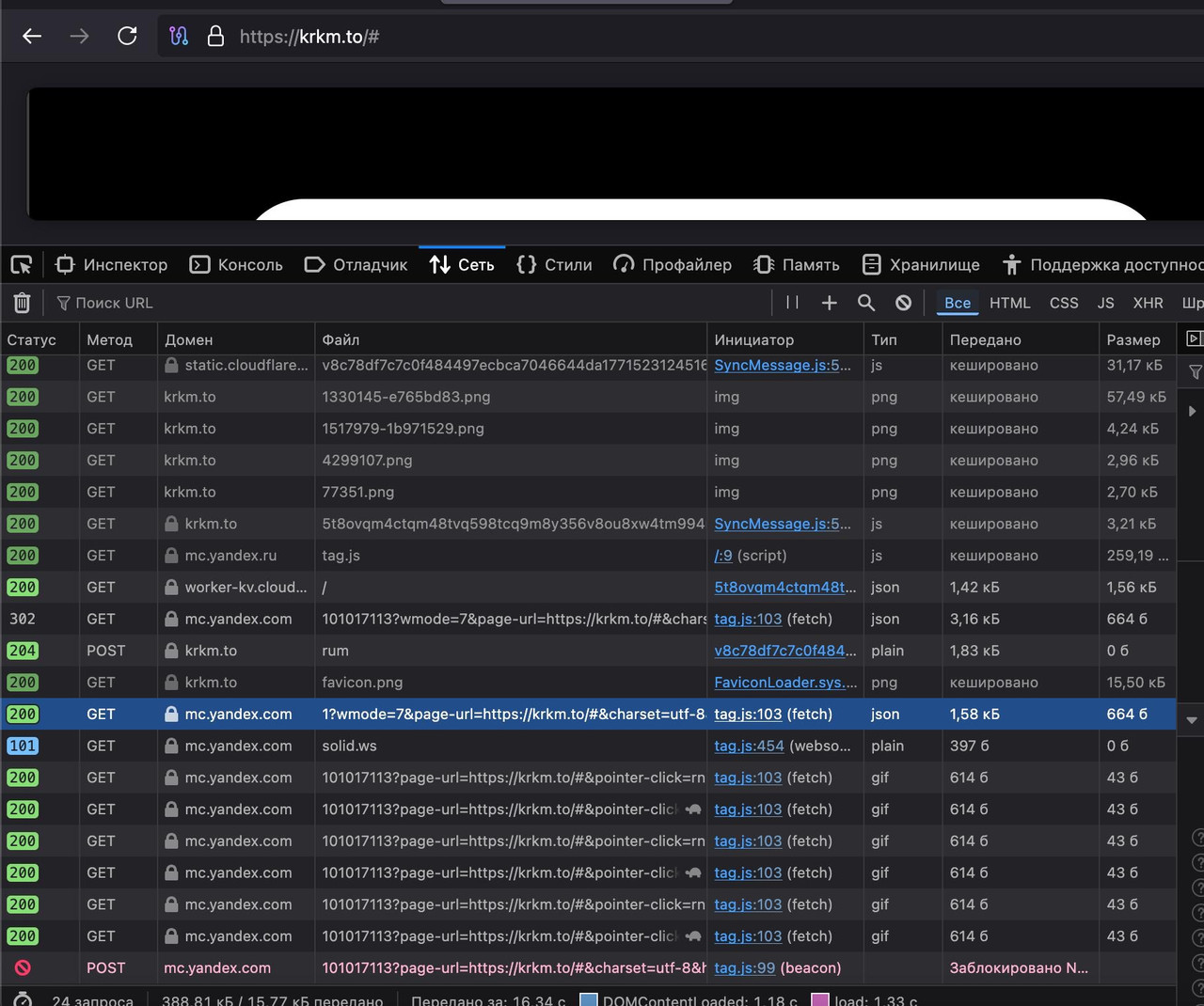Select the 4299107.png request
This screenshot has width=1204, height=1006.
pos(588,461)
